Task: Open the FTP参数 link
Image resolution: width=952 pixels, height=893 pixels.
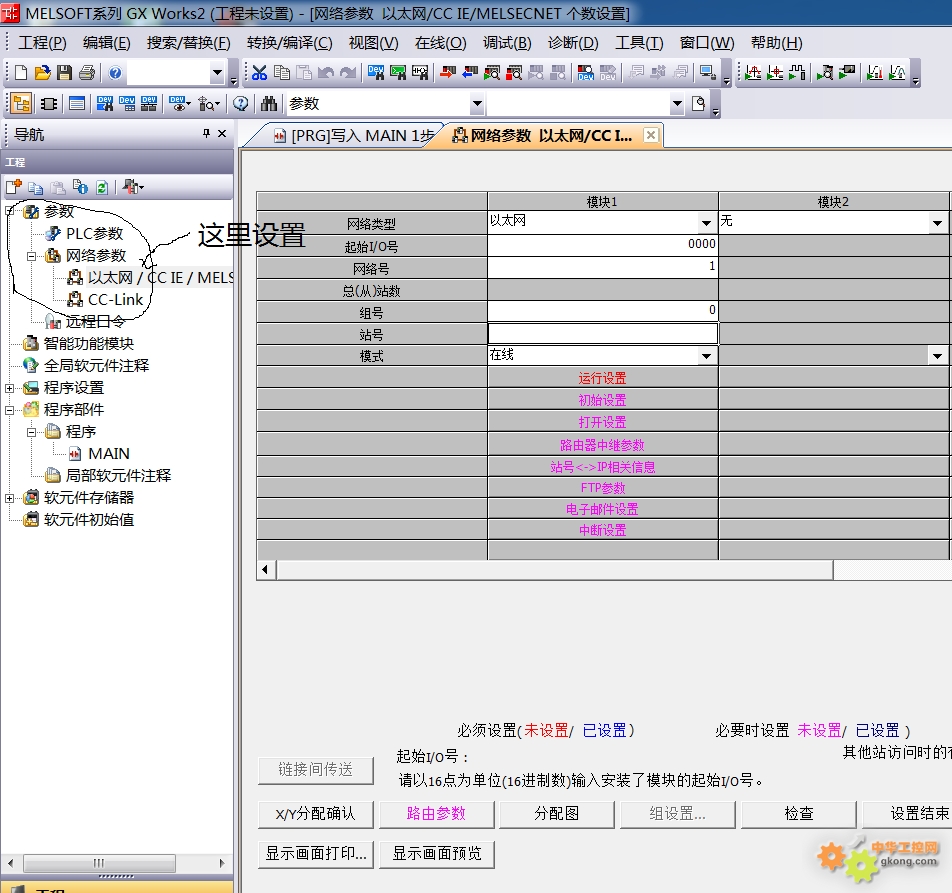Action: click(602, 487)
